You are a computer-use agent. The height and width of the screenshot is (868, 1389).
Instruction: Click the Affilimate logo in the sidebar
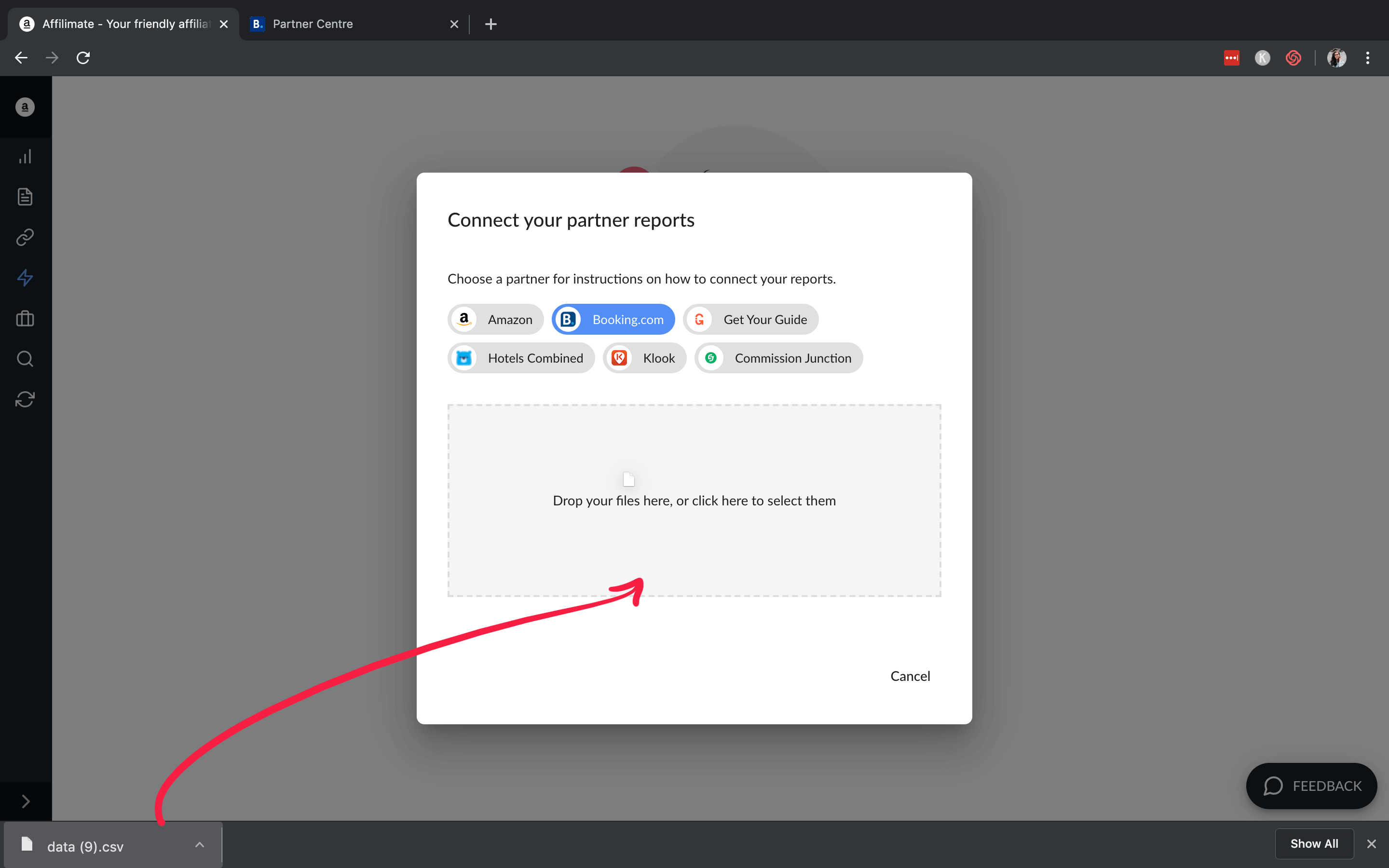pyautogui.click(x=25, y=107)
